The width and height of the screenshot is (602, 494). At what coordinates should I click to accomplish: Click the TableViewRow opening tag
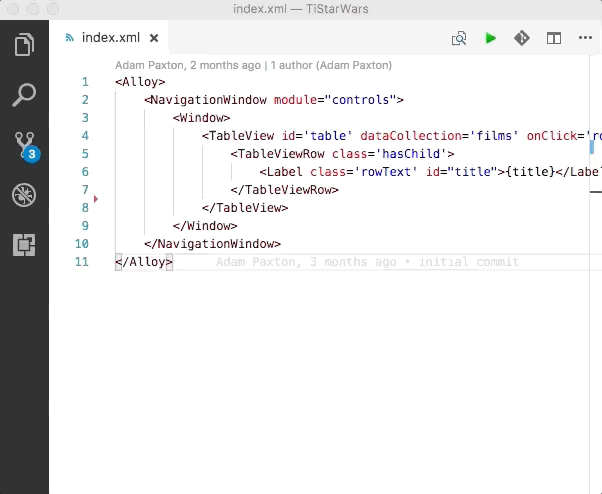(278, 154)
